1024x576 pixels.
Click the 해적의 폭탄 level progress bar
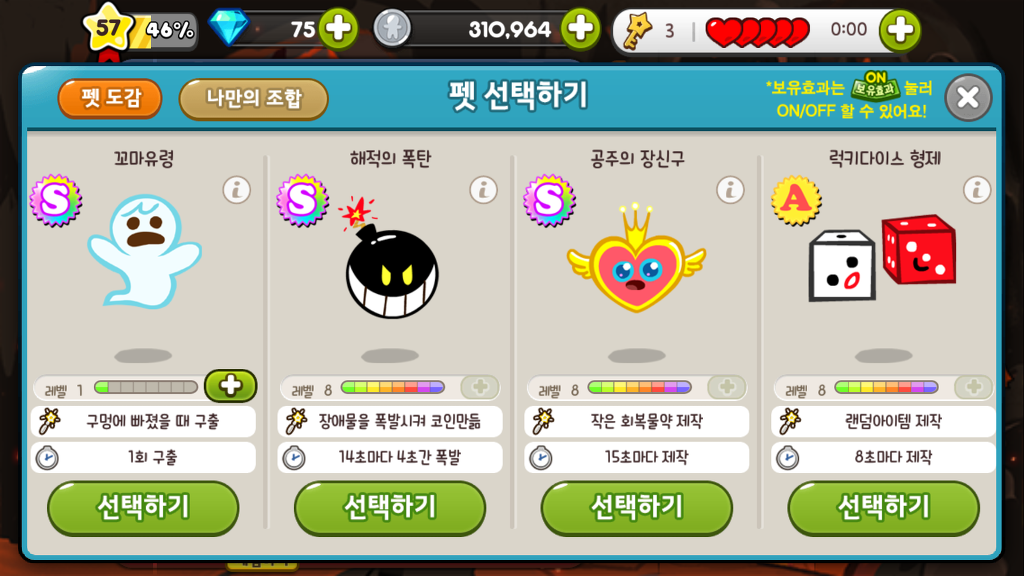pos(392,388)
